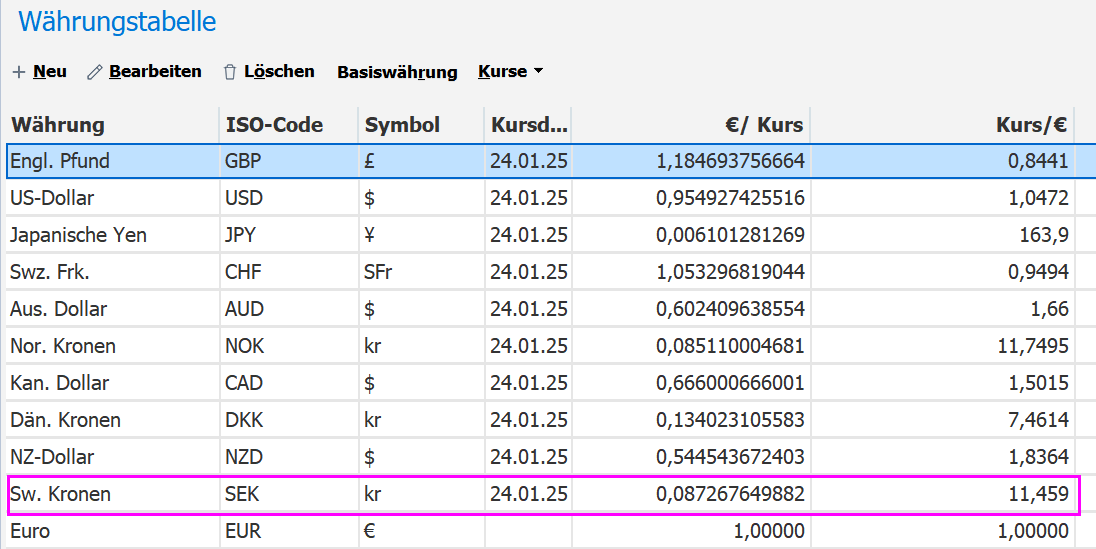Select the Engl. Pfund row

click(x=60, y=161)
